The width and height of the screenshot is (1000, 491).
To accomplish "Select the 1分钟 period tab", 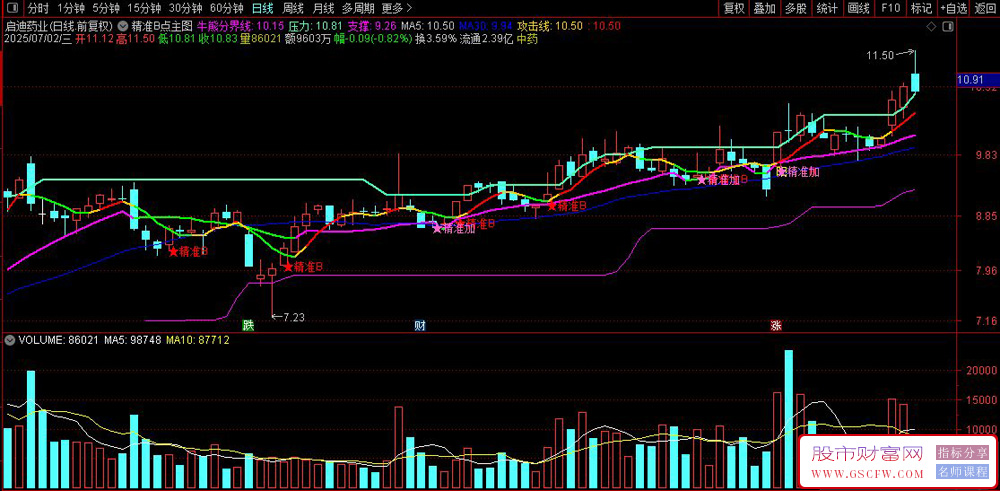I will pos(70,8).
